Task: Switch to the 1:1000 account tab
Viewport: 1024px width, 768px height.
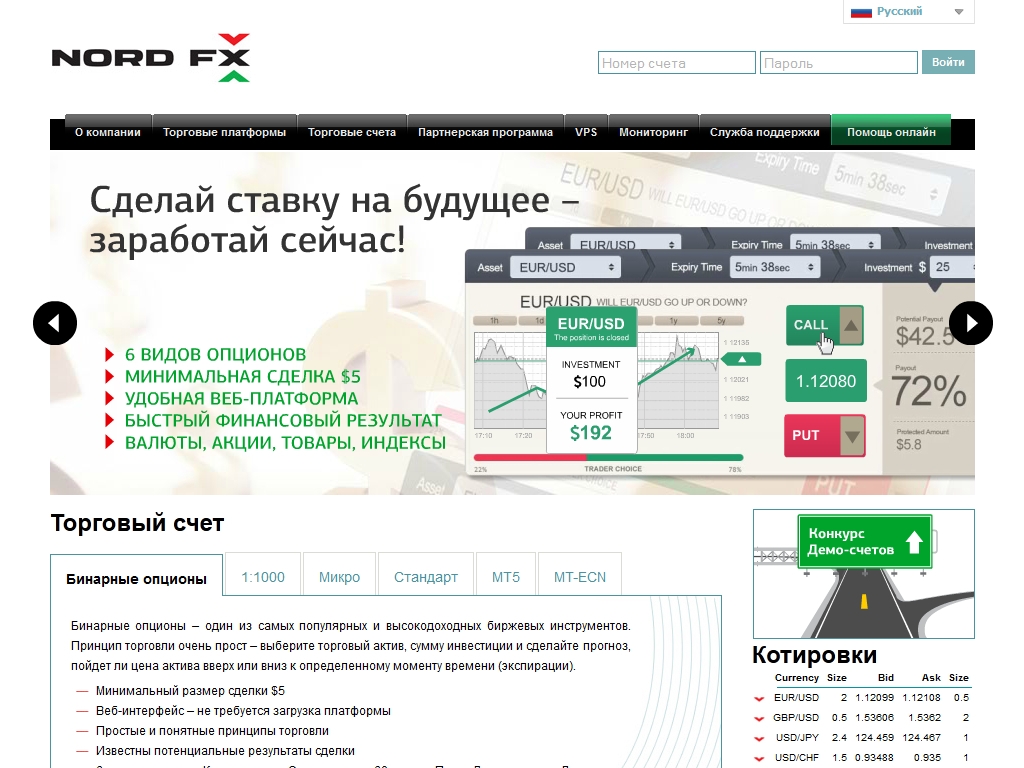Action: click(x=263, y=577)
